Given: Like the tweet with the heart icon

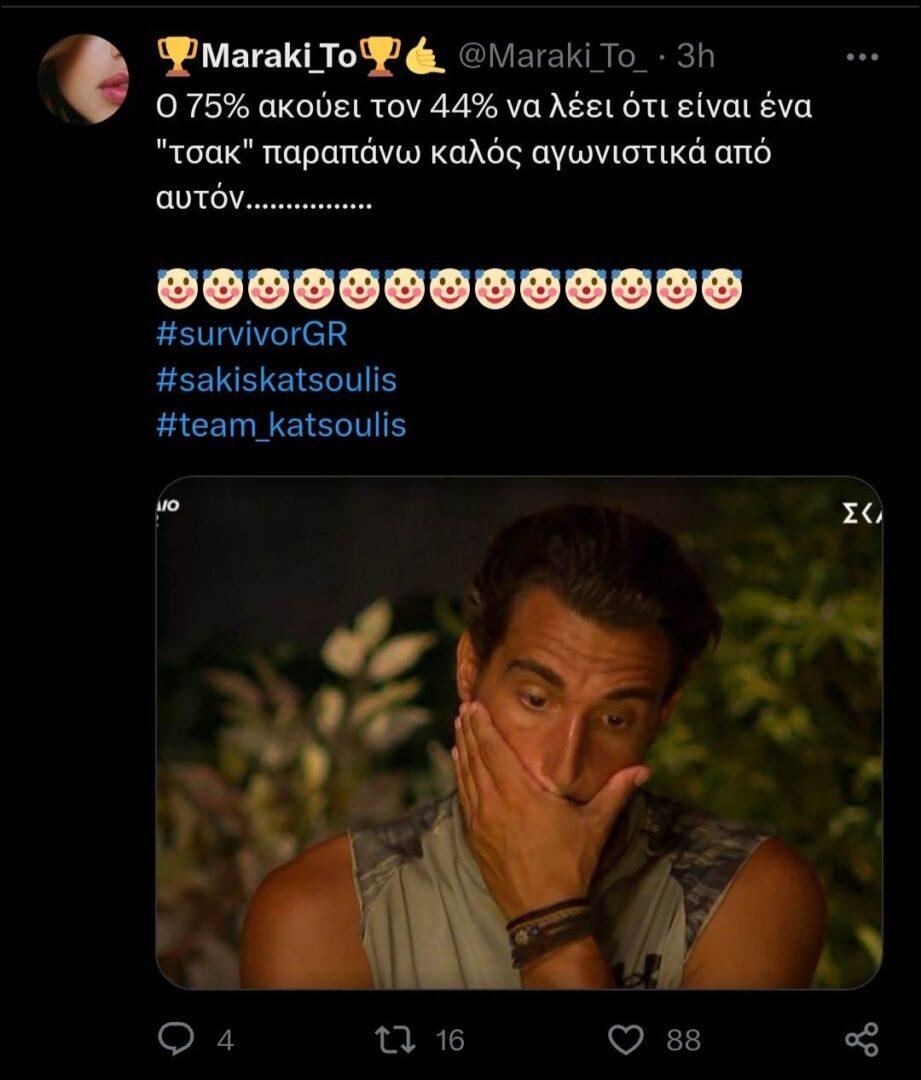Looking at the screenshot, I should 626,1039.
